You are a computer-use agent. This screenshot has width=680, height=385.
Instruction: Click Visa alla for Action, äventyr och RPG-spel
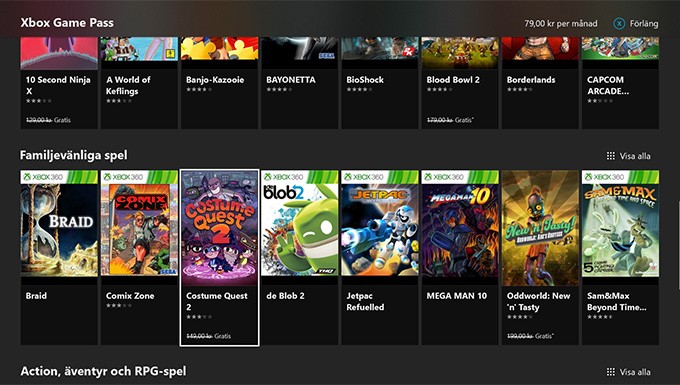pyautogui.click(x=635, y=372)
